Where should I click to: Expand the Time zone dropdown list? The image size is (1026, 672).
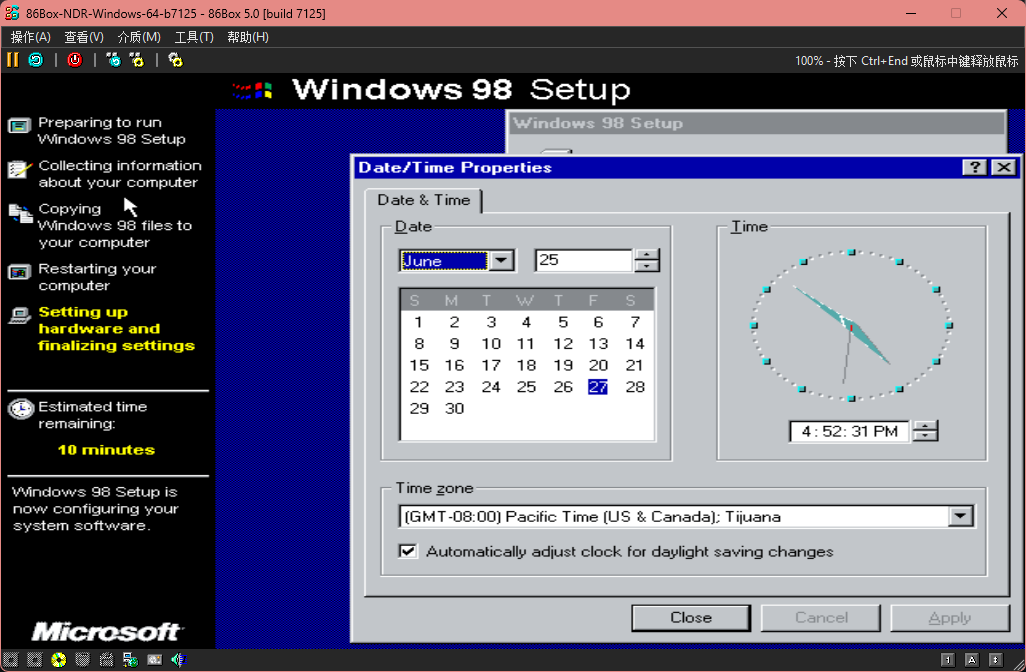961,517
